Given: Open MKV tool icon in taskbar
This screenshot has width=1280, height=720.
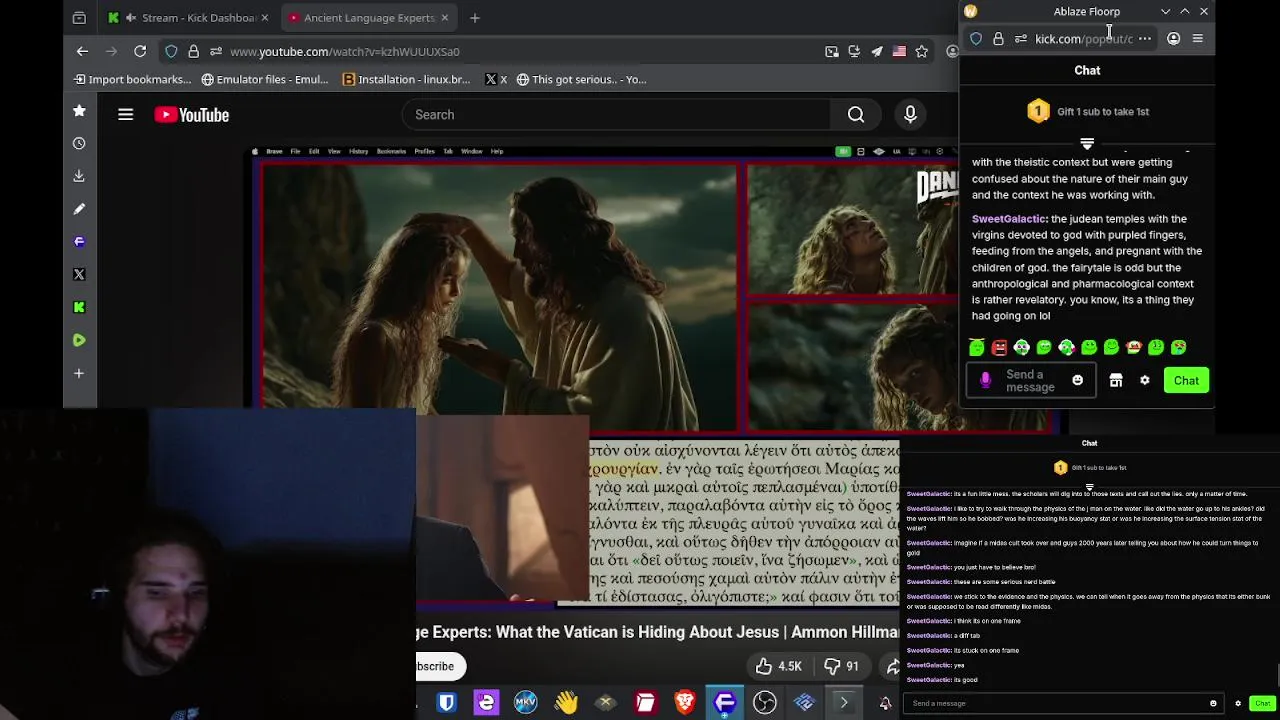Looking at the screenshot, I should coord(526,703).
